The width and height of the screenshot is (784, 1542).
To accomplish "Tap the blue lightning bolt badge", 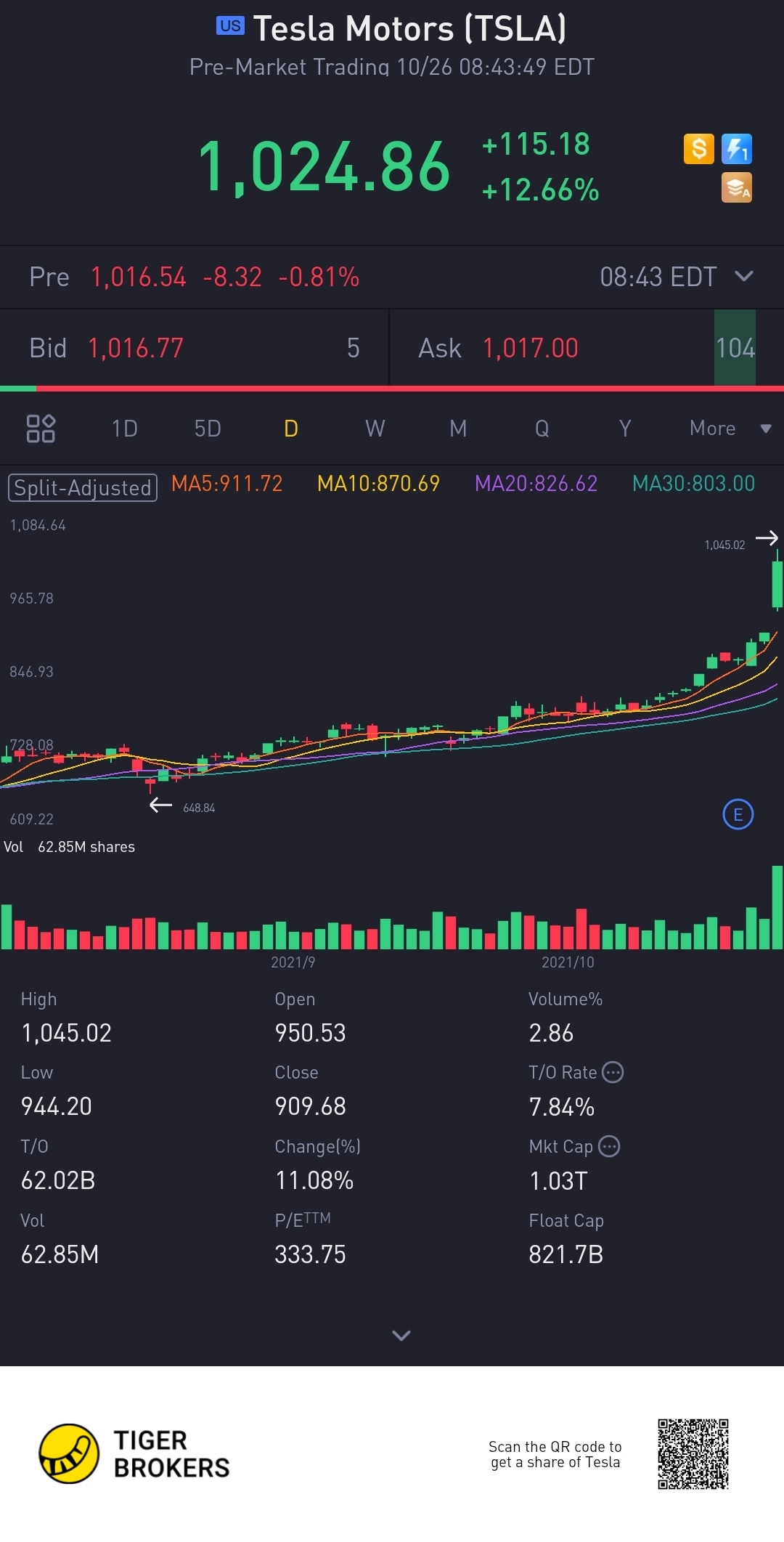I will click(x=737, y=149).
